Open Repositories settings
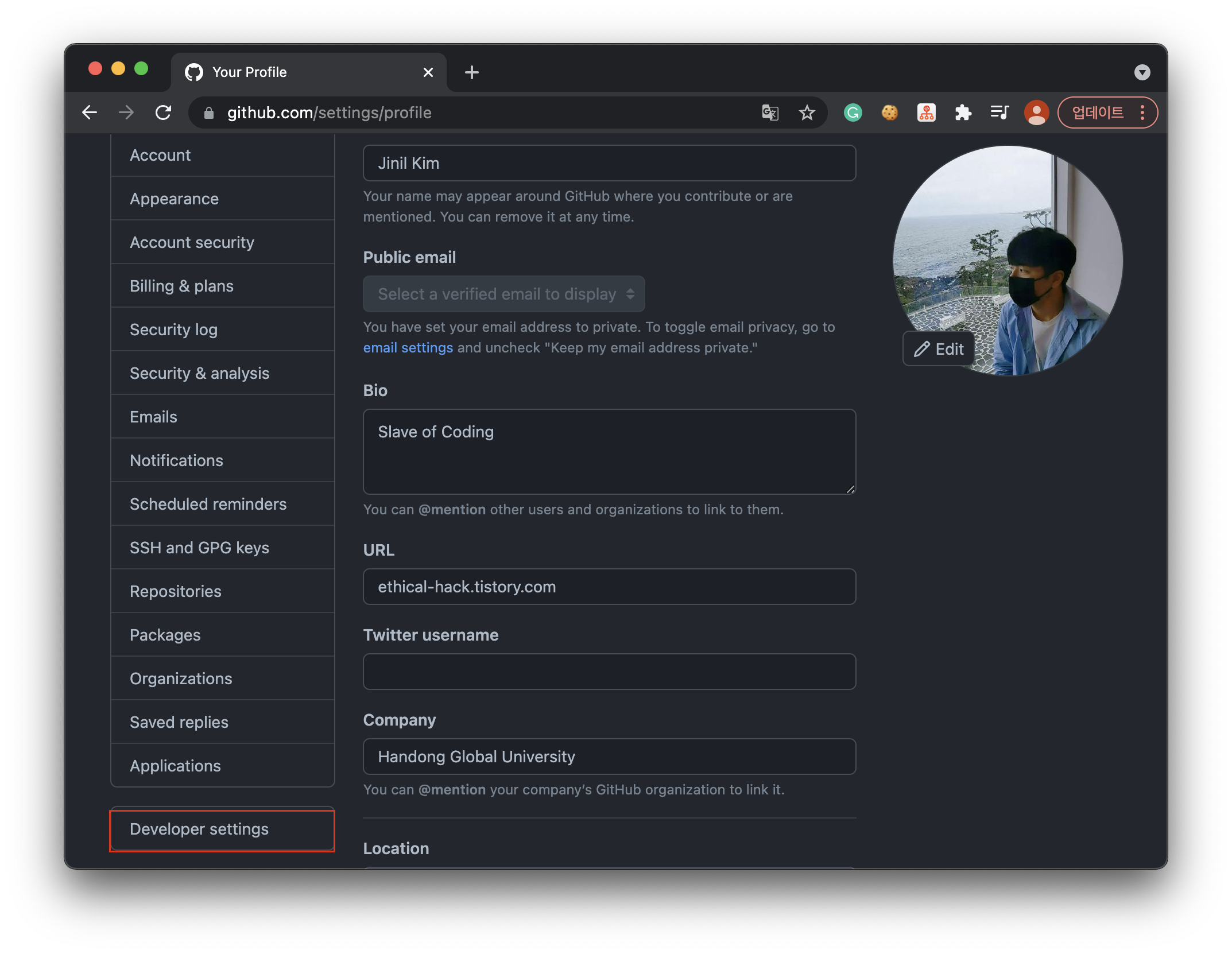 (x=223, y=591)
